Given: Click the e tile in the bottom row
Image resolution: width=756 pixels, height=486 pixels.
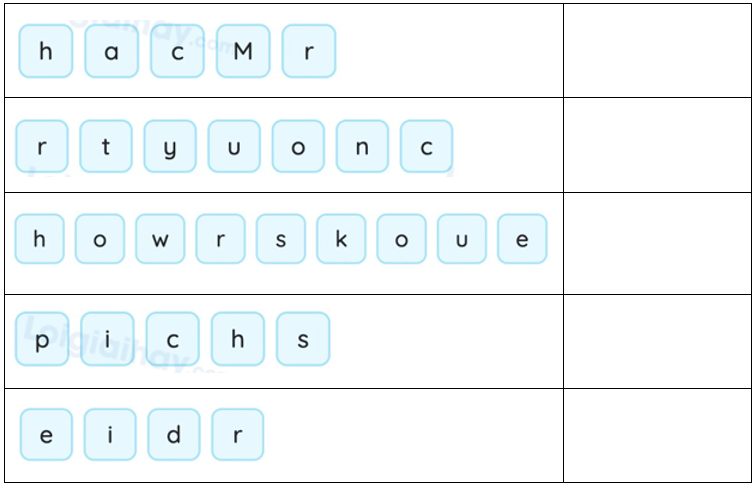Looking at the screenshot, I should coord(46,435).
